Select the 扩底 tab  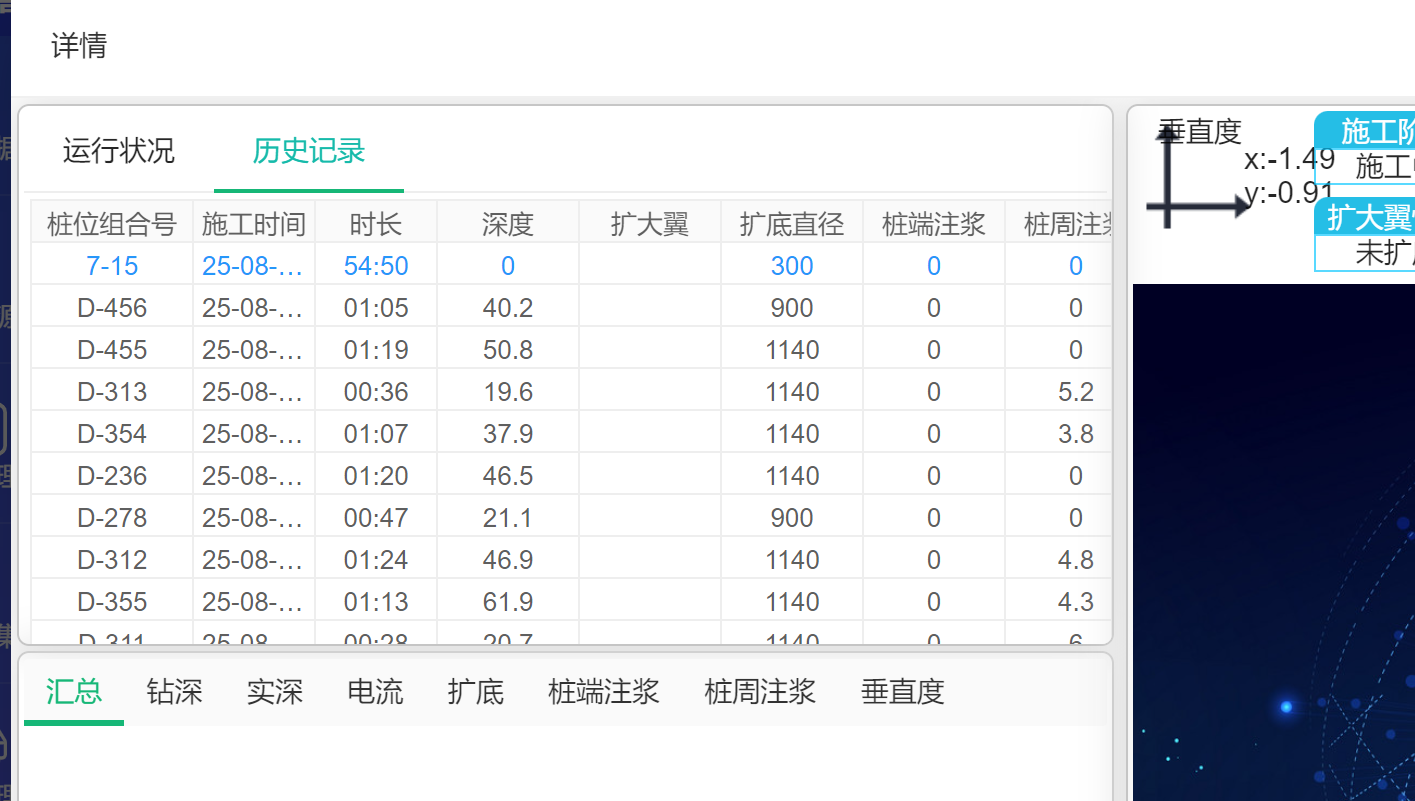(475, 691)
